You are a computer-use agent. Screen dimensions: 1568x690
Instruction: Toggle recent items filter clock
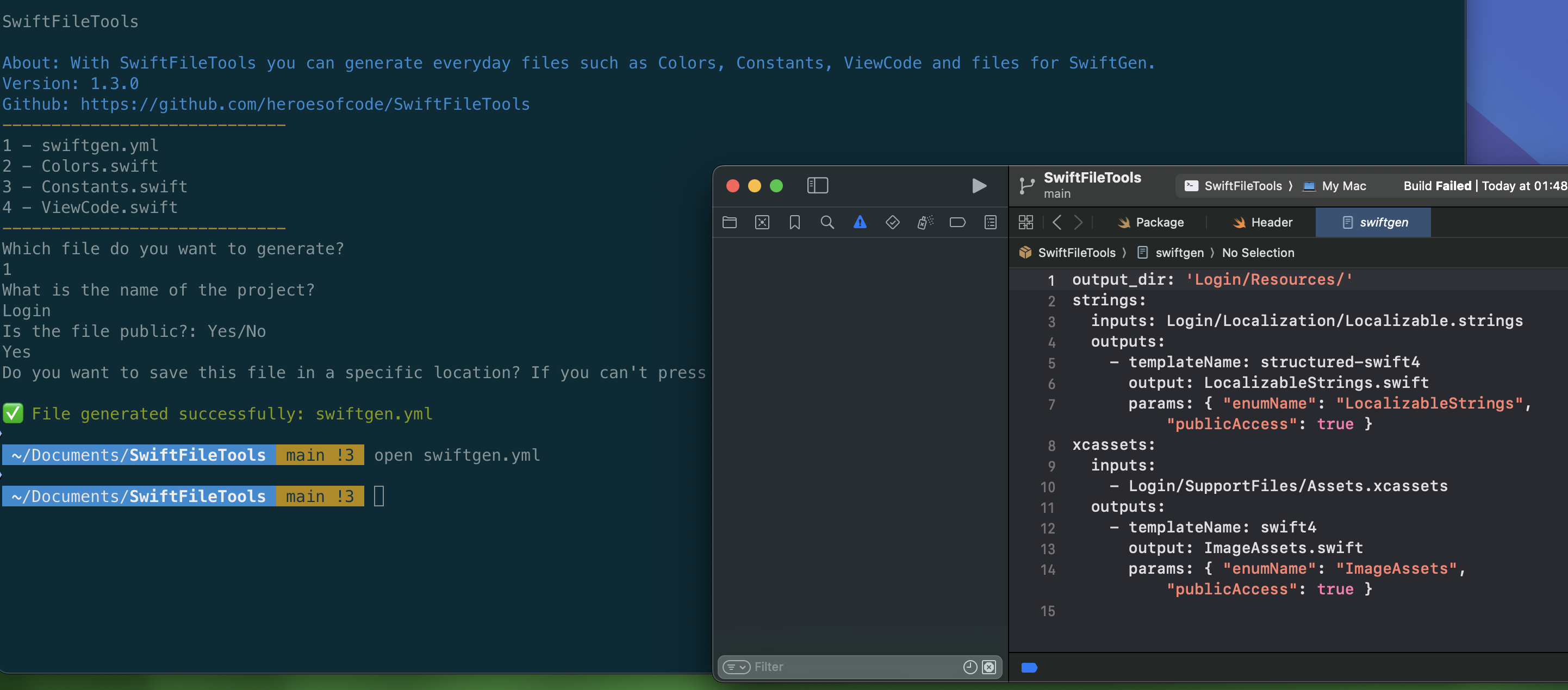pos(969,667)
